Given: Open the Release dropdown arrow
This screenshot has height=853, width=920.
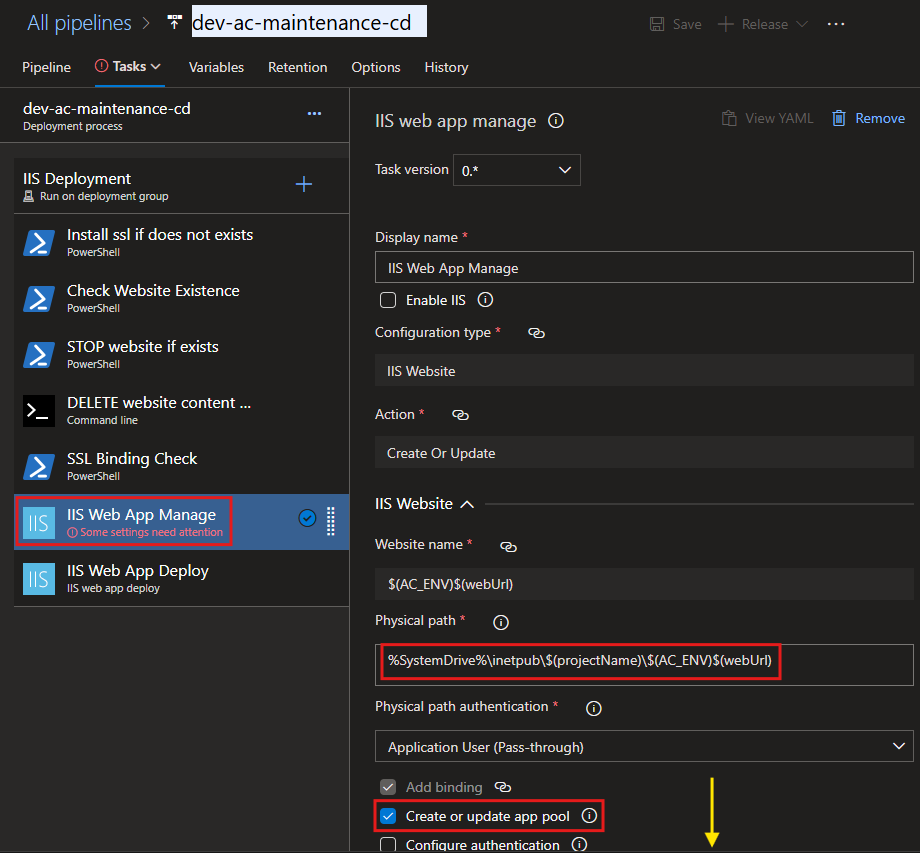Looking at the screenshot, I should click(x=802, y=24).
